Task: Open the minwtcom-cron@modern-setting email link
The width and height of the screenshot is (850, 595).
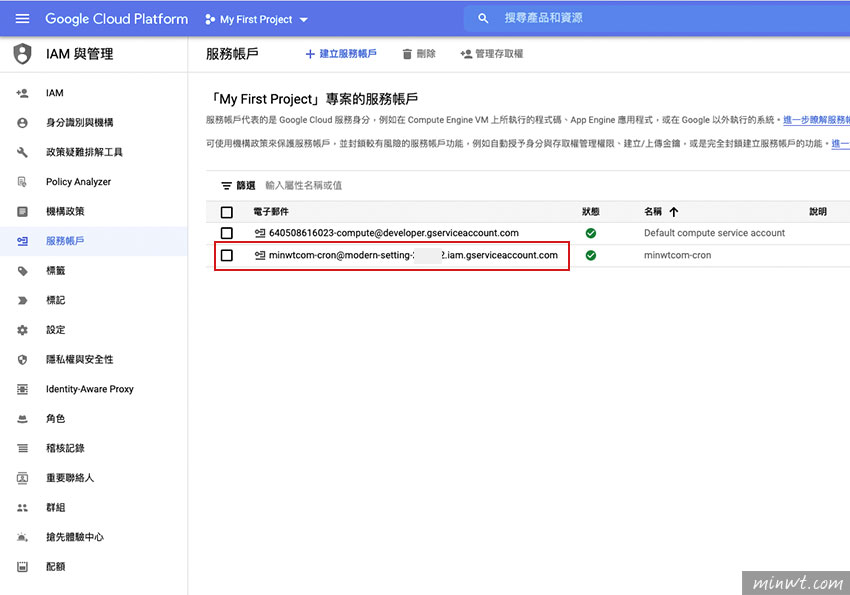Action: pos(413,255)
